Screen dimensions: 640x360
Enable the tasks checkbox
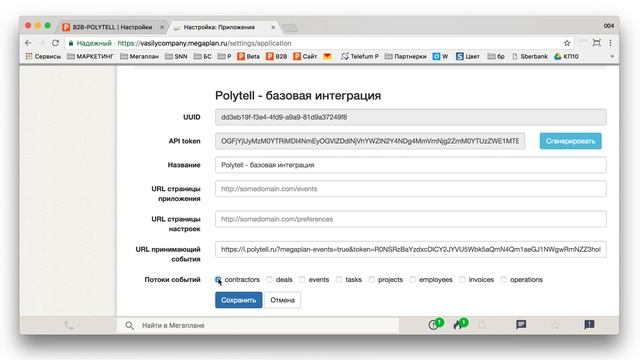pyautogui.click(x=339, y=280)
